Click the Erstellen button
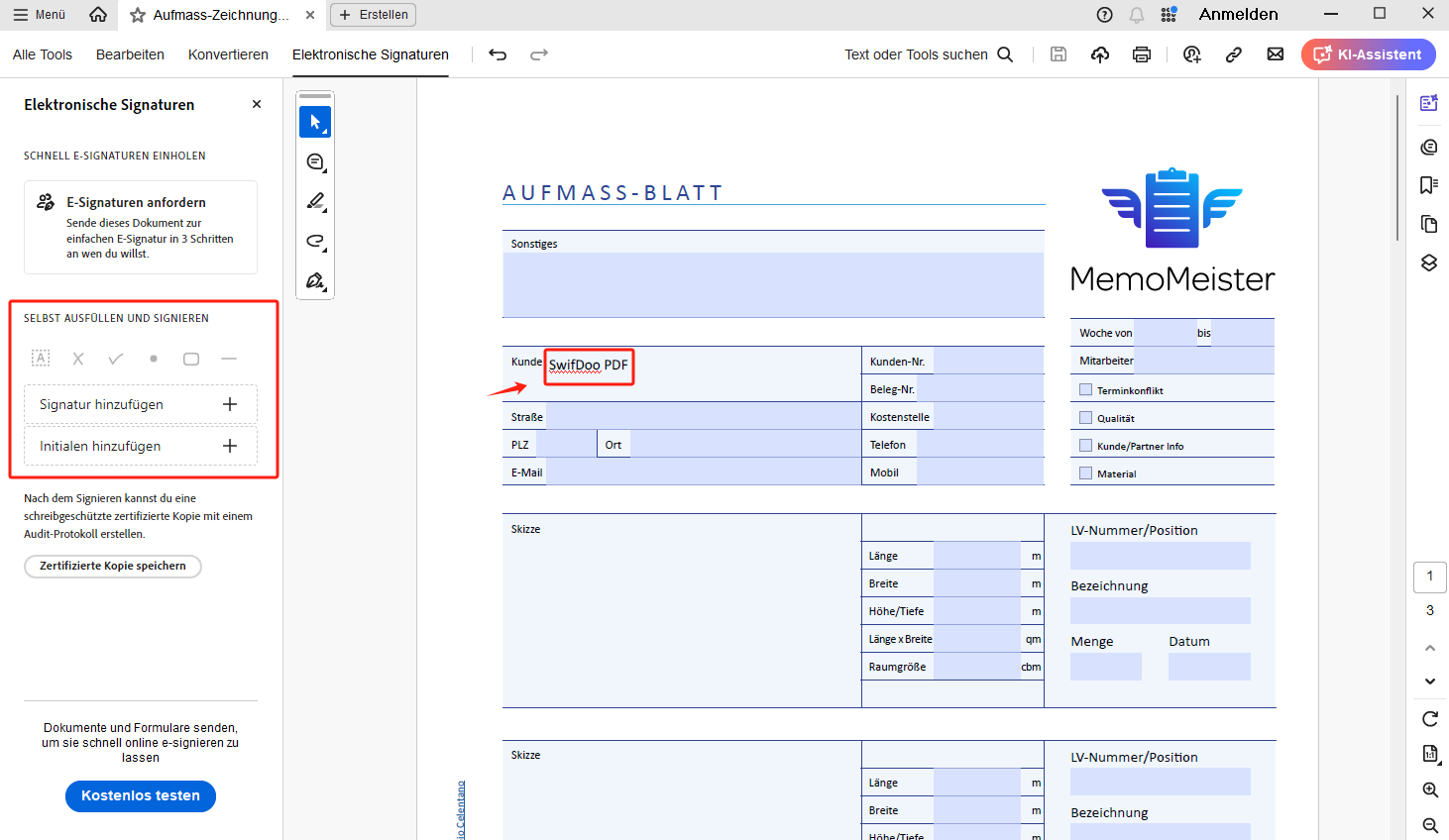The height and width of the screenshot is (840, 1449). 373,15
